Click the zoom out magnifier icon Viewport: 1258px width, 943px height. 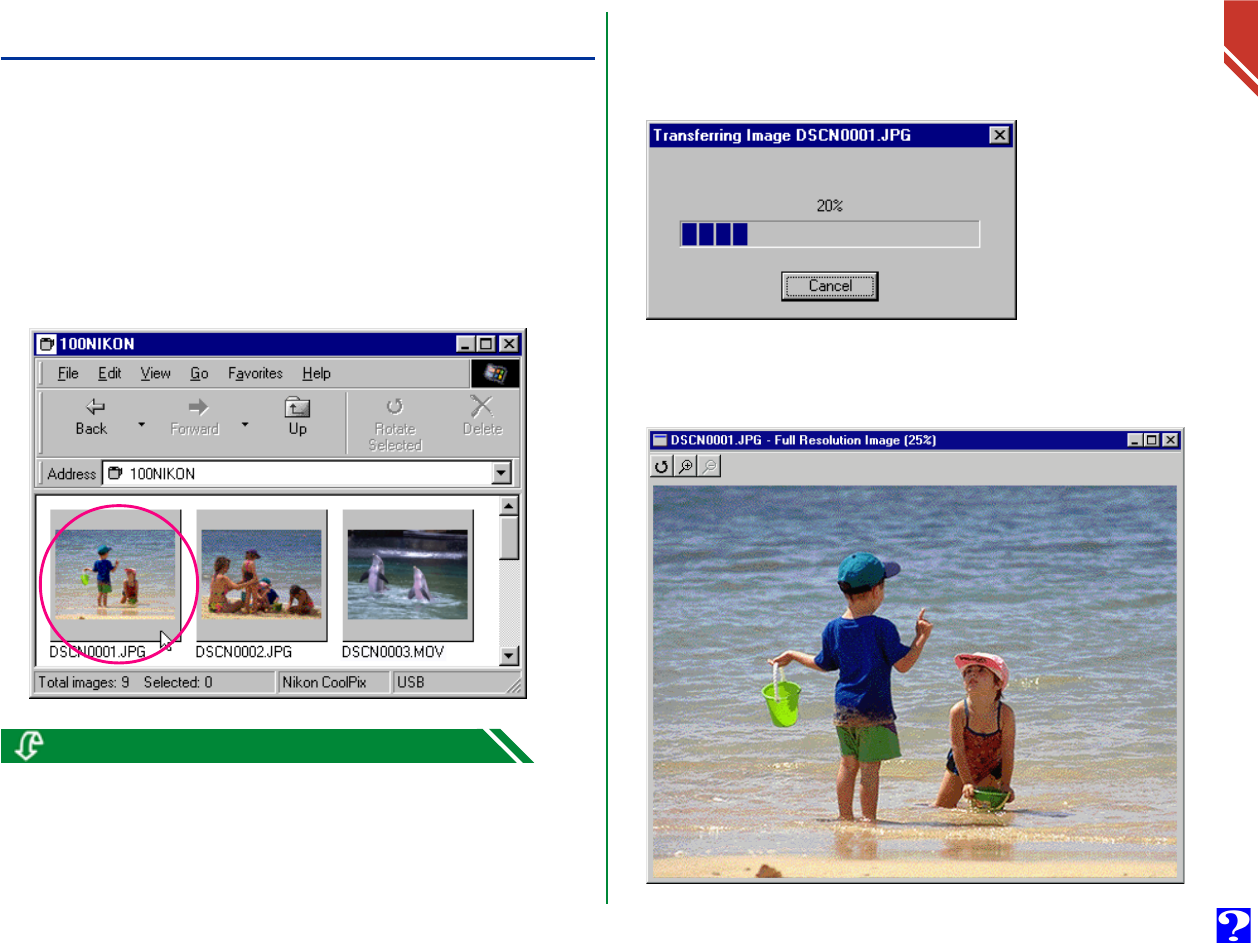point(709,466)
